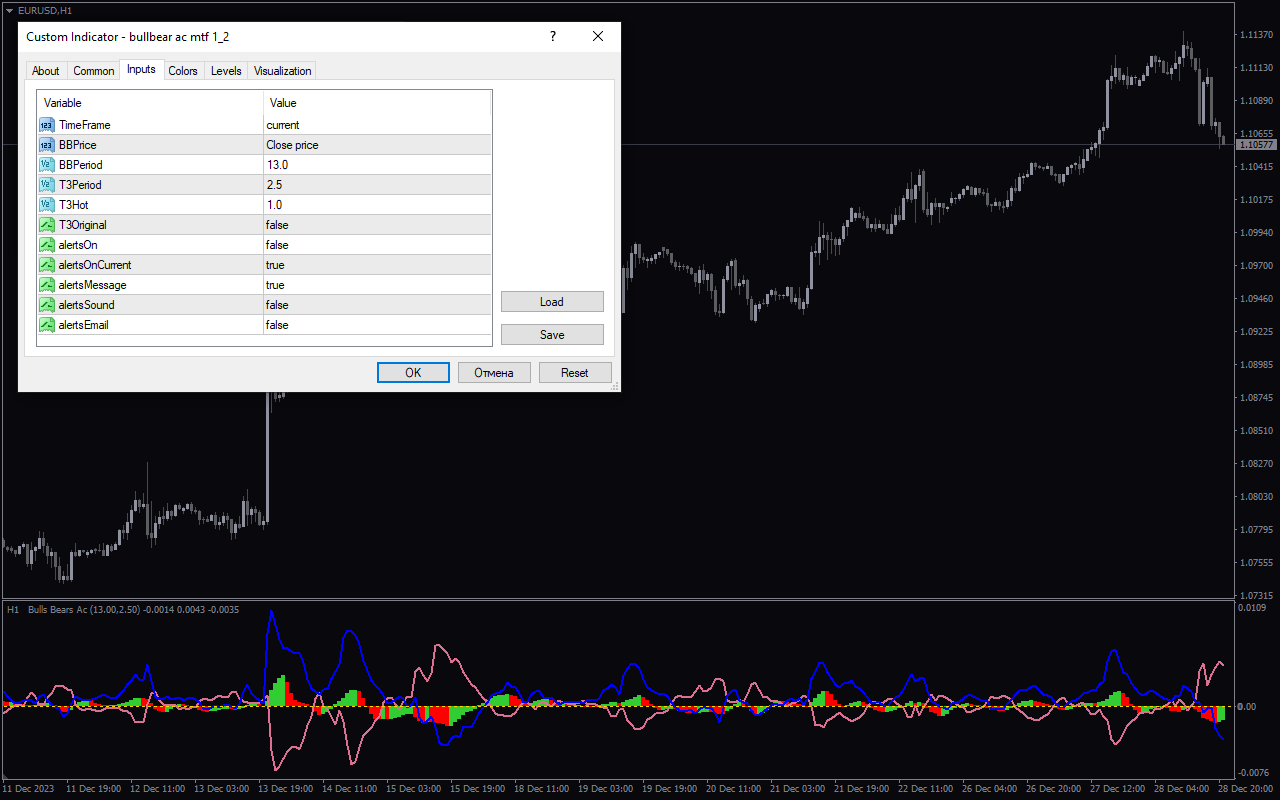Switch to the Common tab

coord(94,71)
